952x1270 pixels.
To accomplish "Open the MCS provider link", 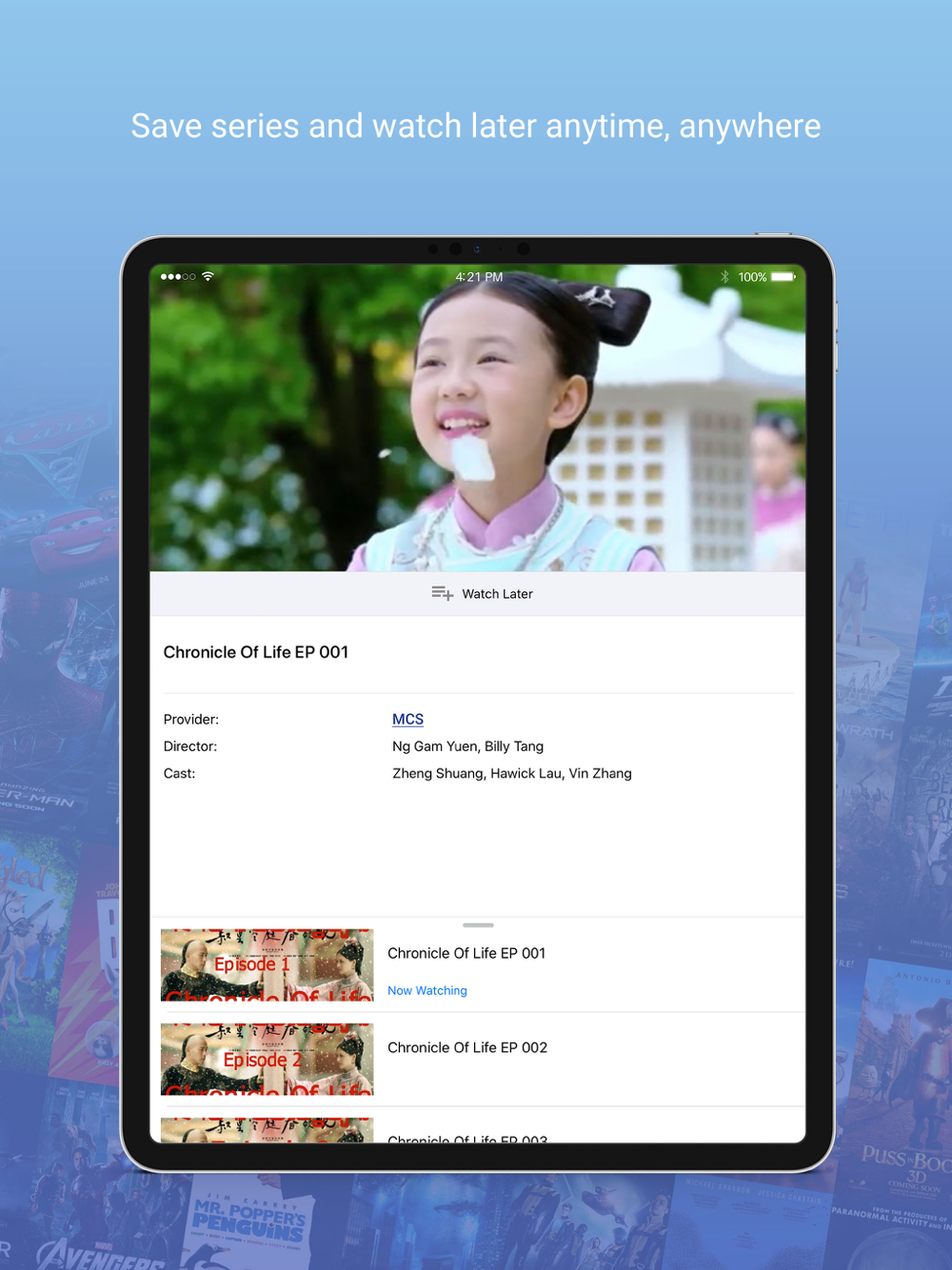I will [x=407, y=720].
